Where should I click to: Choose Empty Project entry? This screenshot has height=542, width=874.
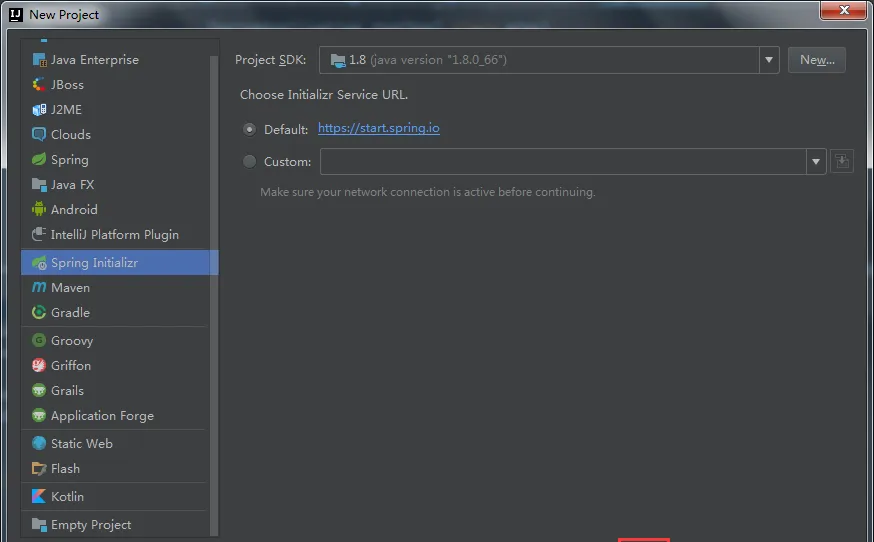(x=115, y=525)
